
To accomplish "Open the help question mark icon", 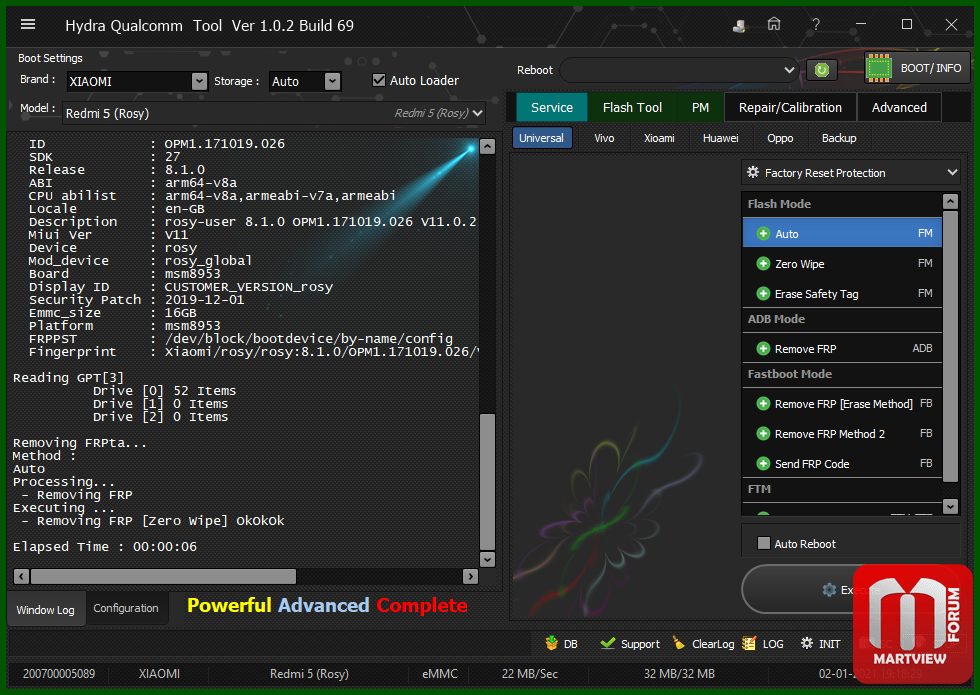I will pyautogui.click(x=816, y=24).
